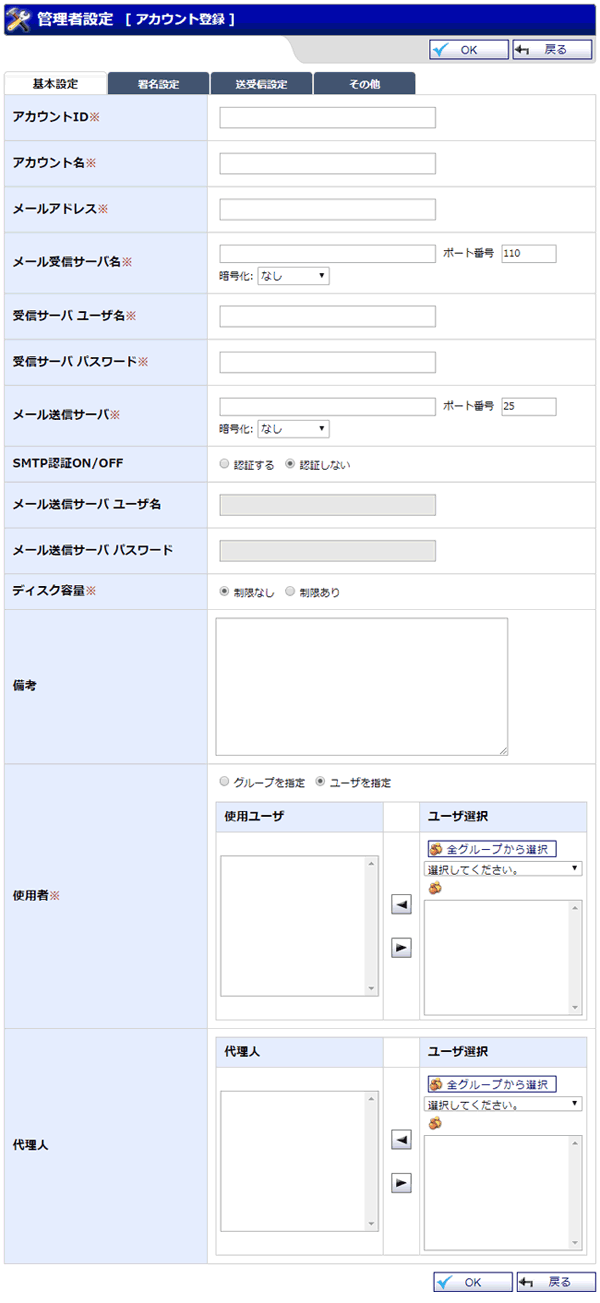Open the その他 tab
This screenshot has width=600, height=1303.
364,84
